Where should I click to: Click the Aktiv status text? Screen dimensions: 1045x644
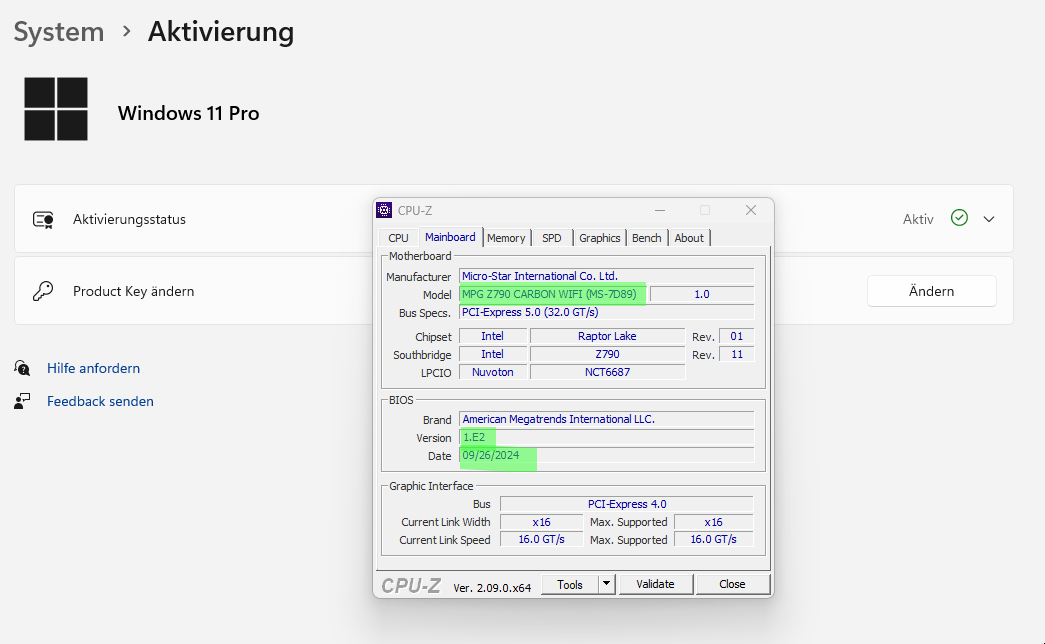pyautogui.click(x=918, y=219)
